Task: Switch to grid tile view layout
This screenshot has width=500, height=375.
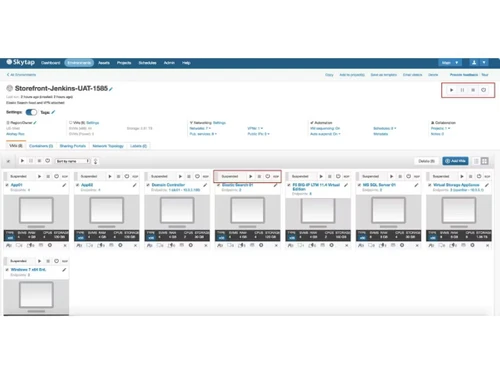Action: [x=485, y=161]
